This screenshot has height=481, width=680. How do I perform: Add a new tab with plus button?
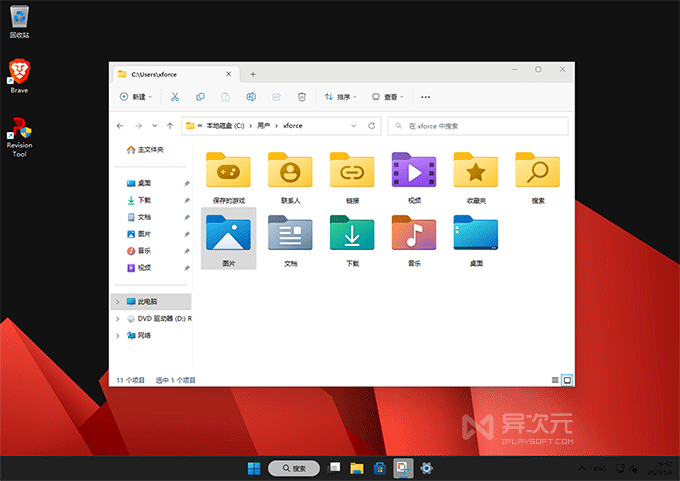point(253,74)
